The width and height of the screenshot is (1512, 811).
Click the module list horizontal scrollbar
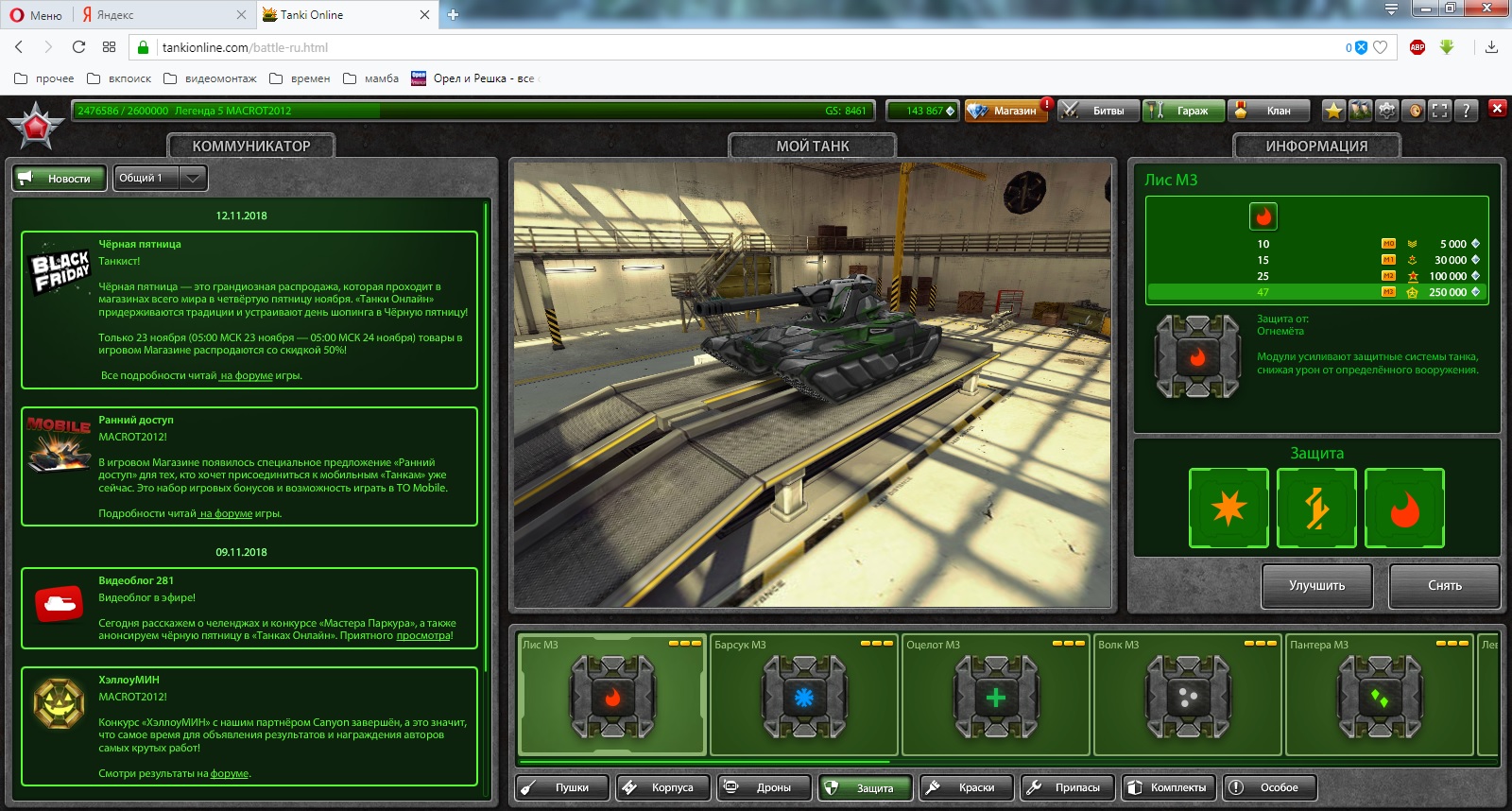pyautogui.click(x=704, y=761)
